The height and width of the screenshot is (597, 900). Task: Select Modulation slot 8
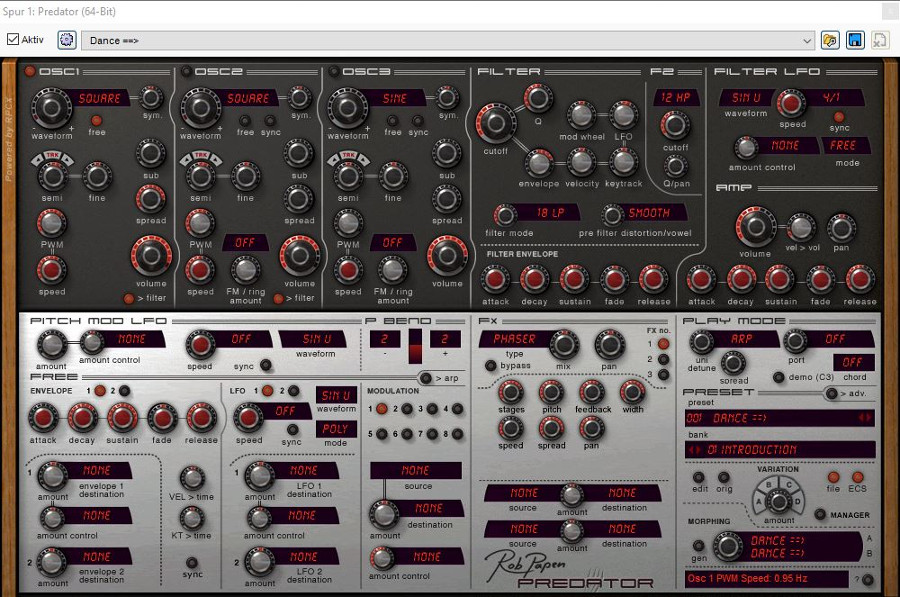click(x=457, y=434)
